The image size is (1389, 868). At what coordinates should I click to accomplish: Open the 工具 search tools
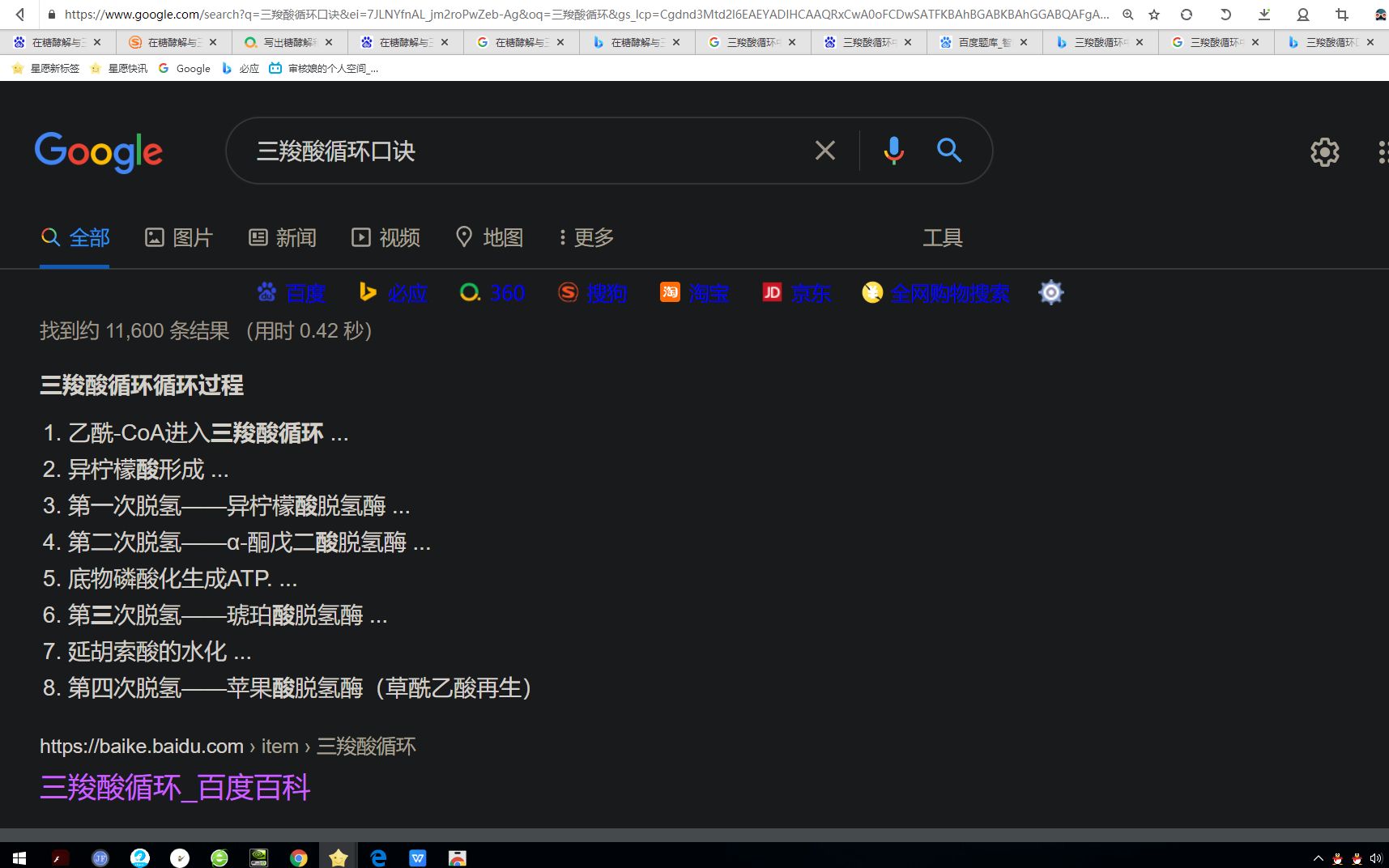point(943,237)
